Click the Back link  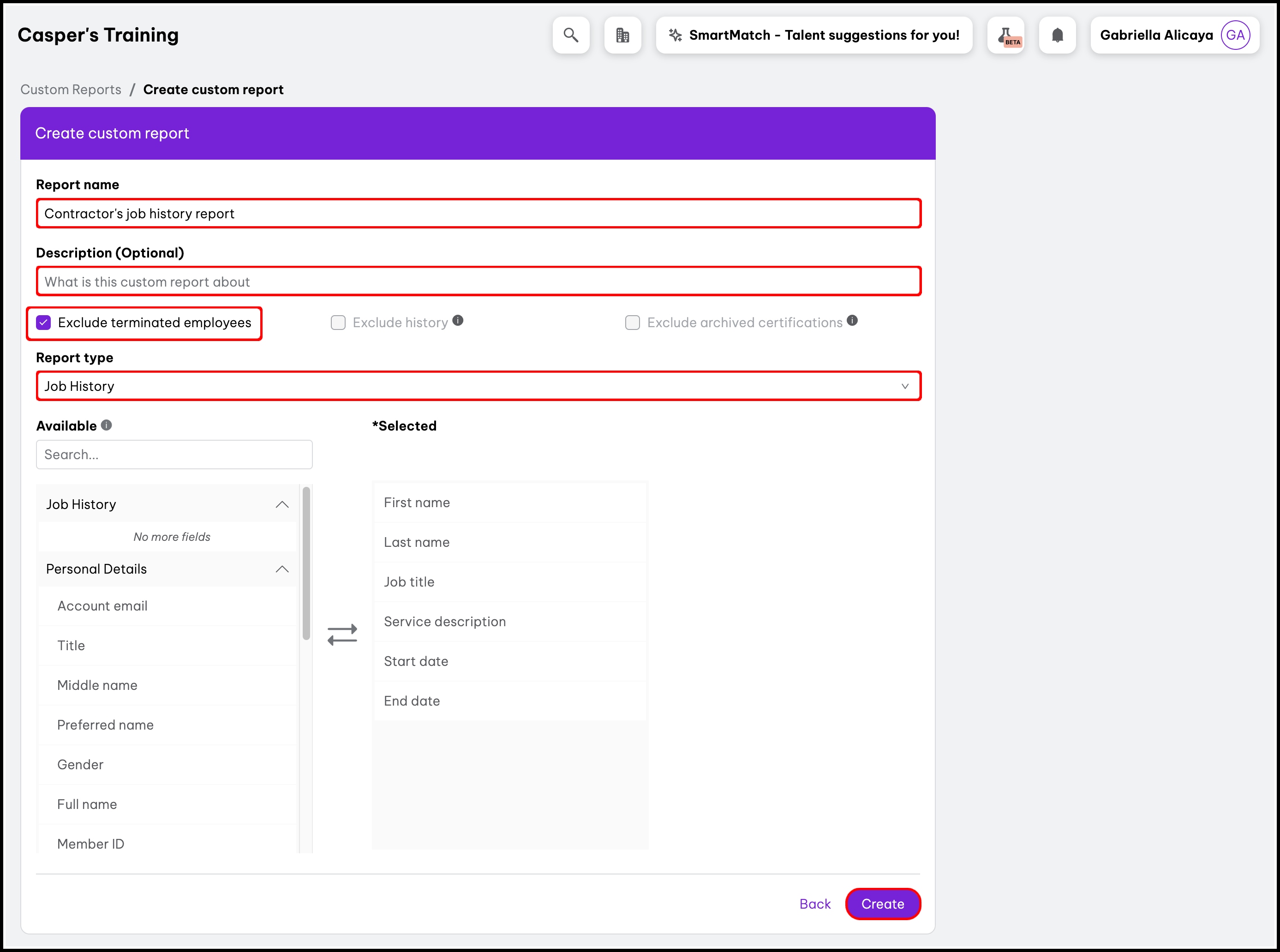814,904
